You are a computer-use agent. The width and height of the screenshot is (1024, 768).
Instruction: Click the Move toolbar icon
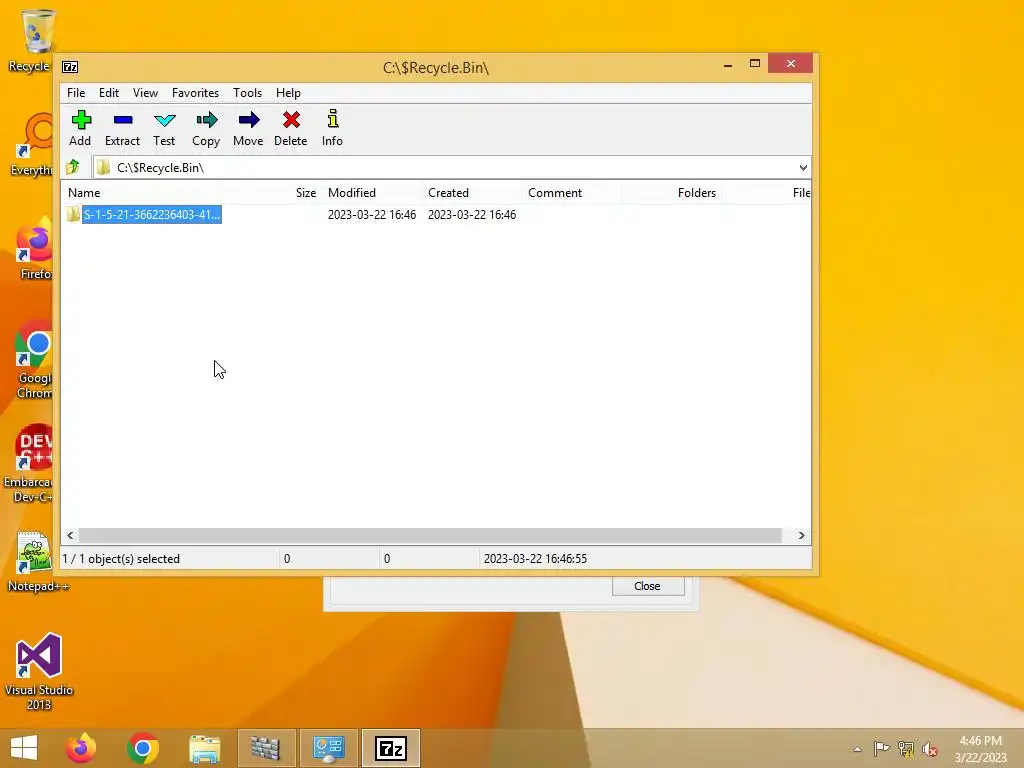pos(249,120)
